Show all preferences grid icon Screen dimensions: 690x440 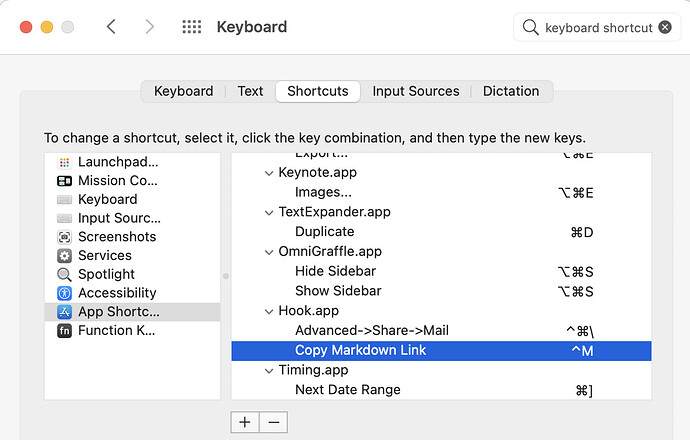click(191, 27)
